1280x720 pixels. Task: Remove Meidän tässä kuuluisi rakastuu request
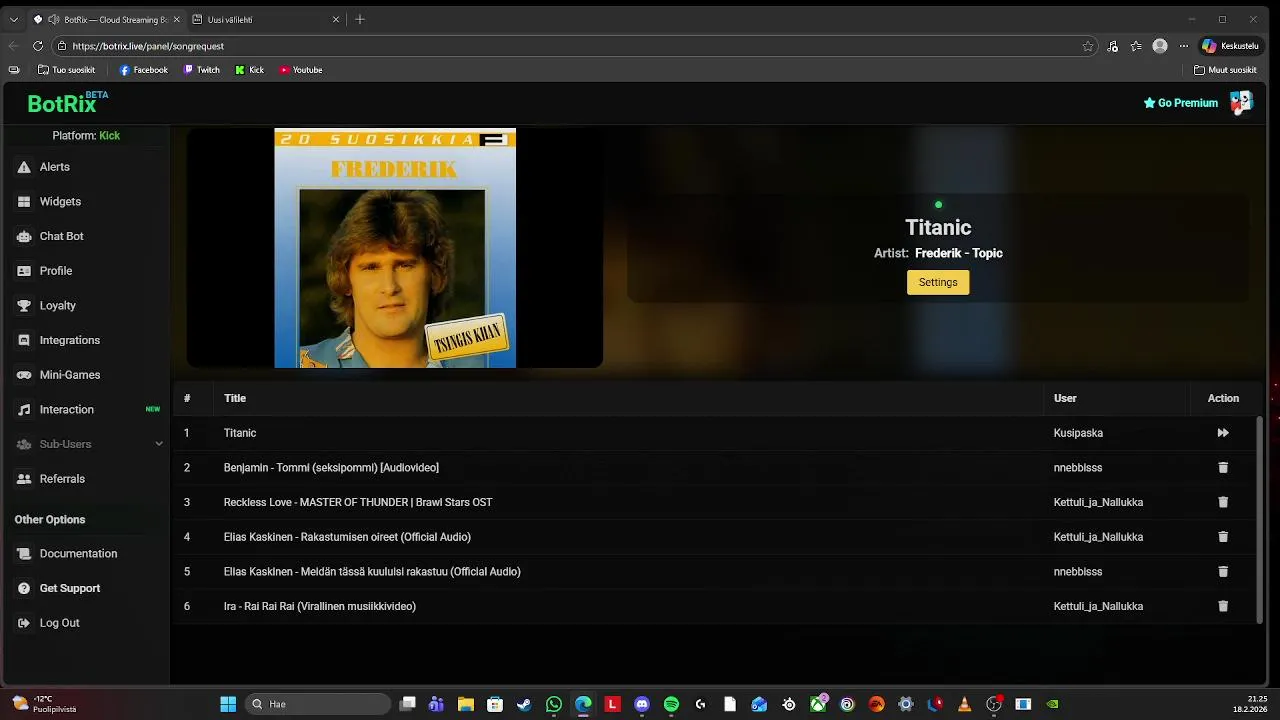[x=1222, y=572]
